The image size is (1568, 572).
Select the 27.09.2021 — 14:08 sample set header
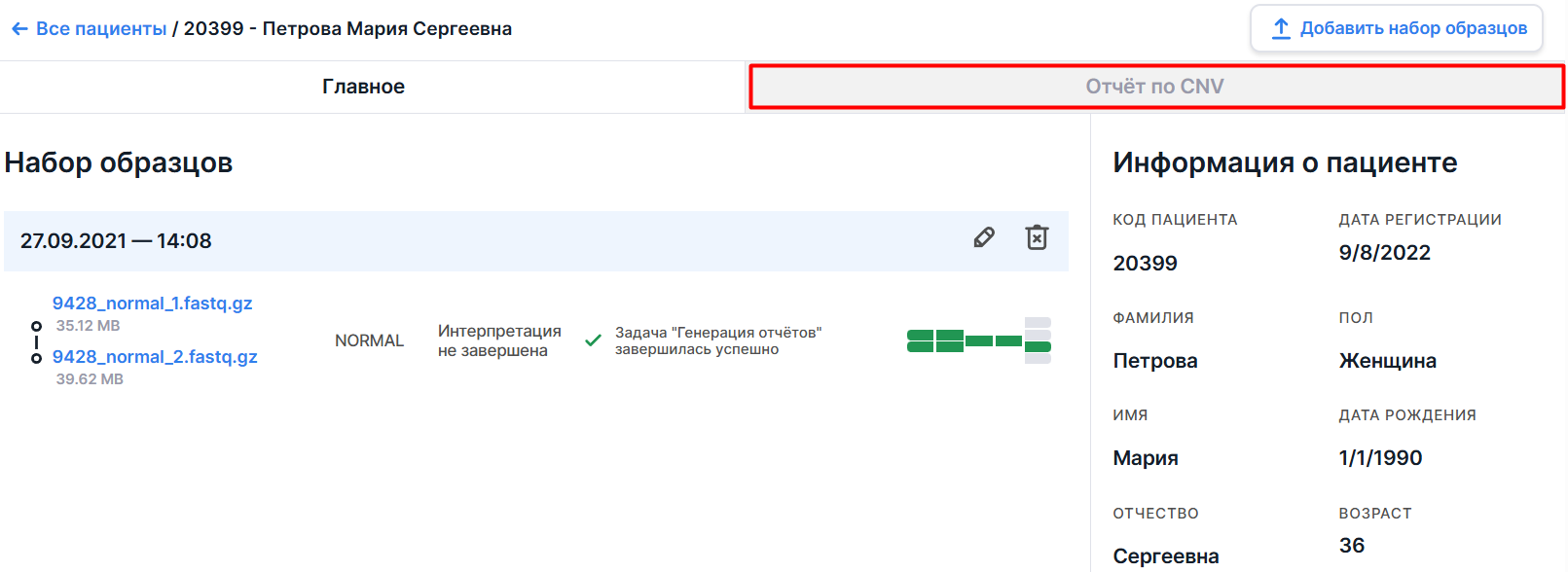click(536, 241)
